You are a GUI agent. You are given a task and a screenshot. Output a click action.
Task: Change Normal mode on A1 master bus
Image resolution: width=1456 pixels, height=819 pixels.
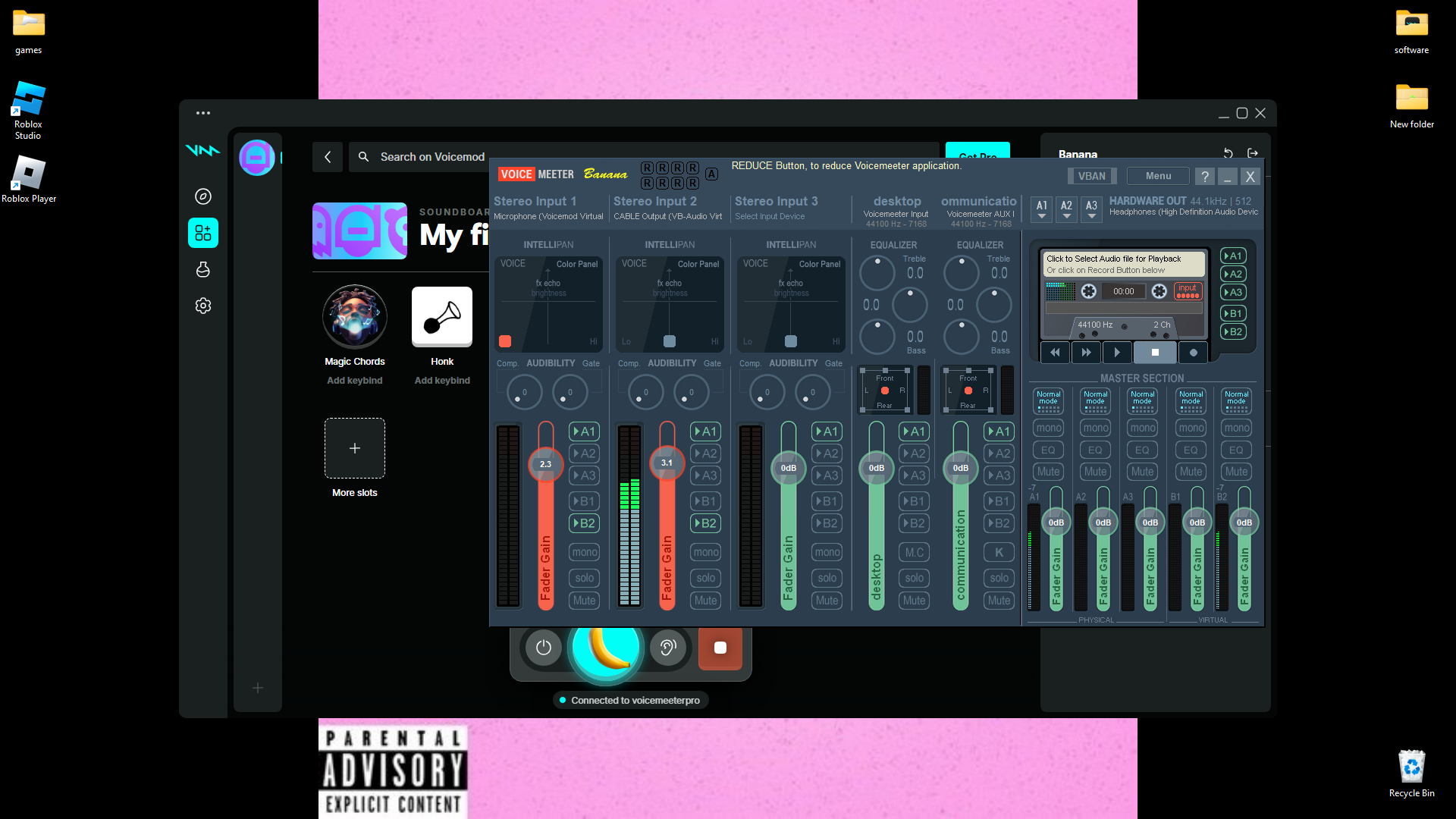[x=1049, y=401]
